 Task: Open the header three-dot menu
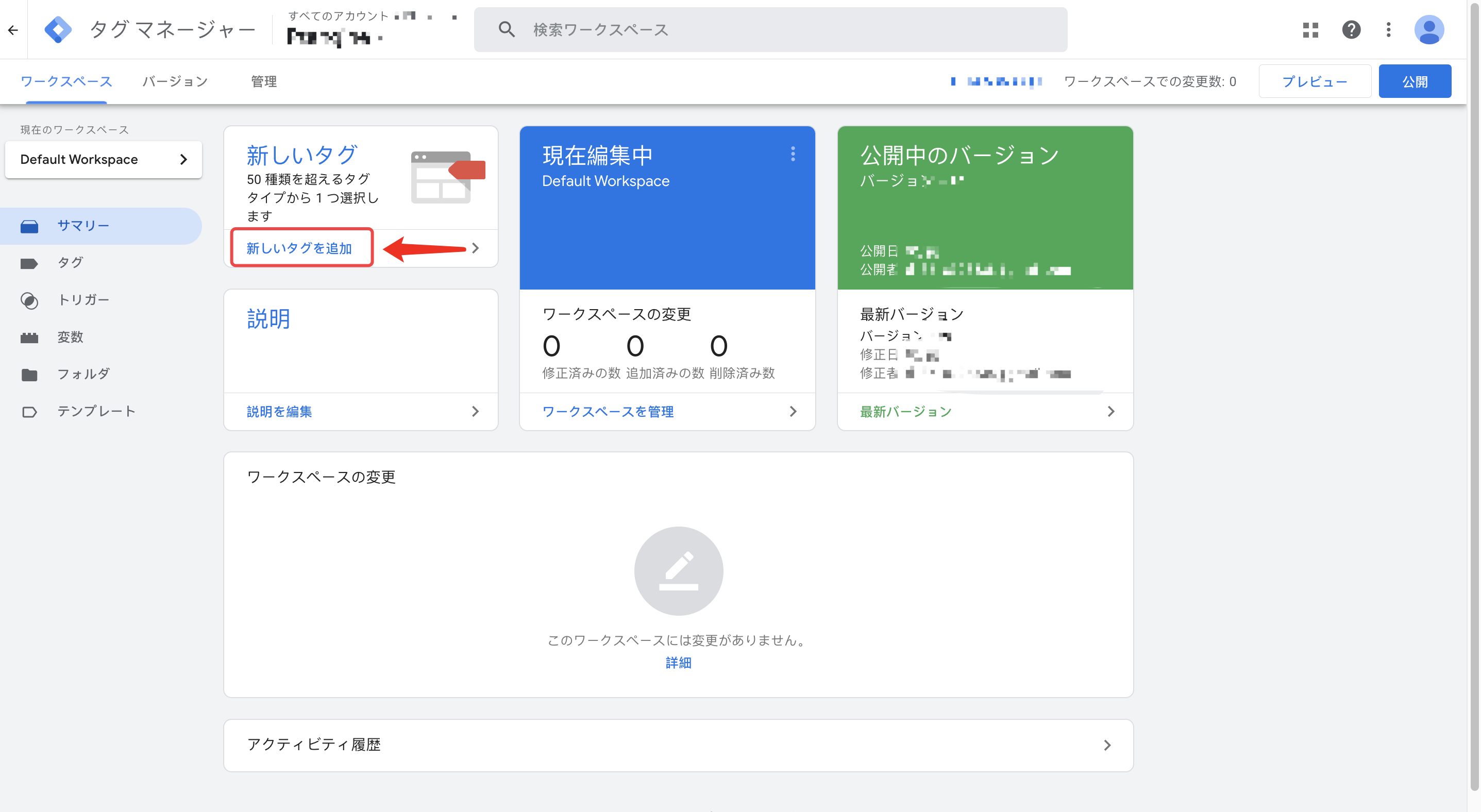1388,30
